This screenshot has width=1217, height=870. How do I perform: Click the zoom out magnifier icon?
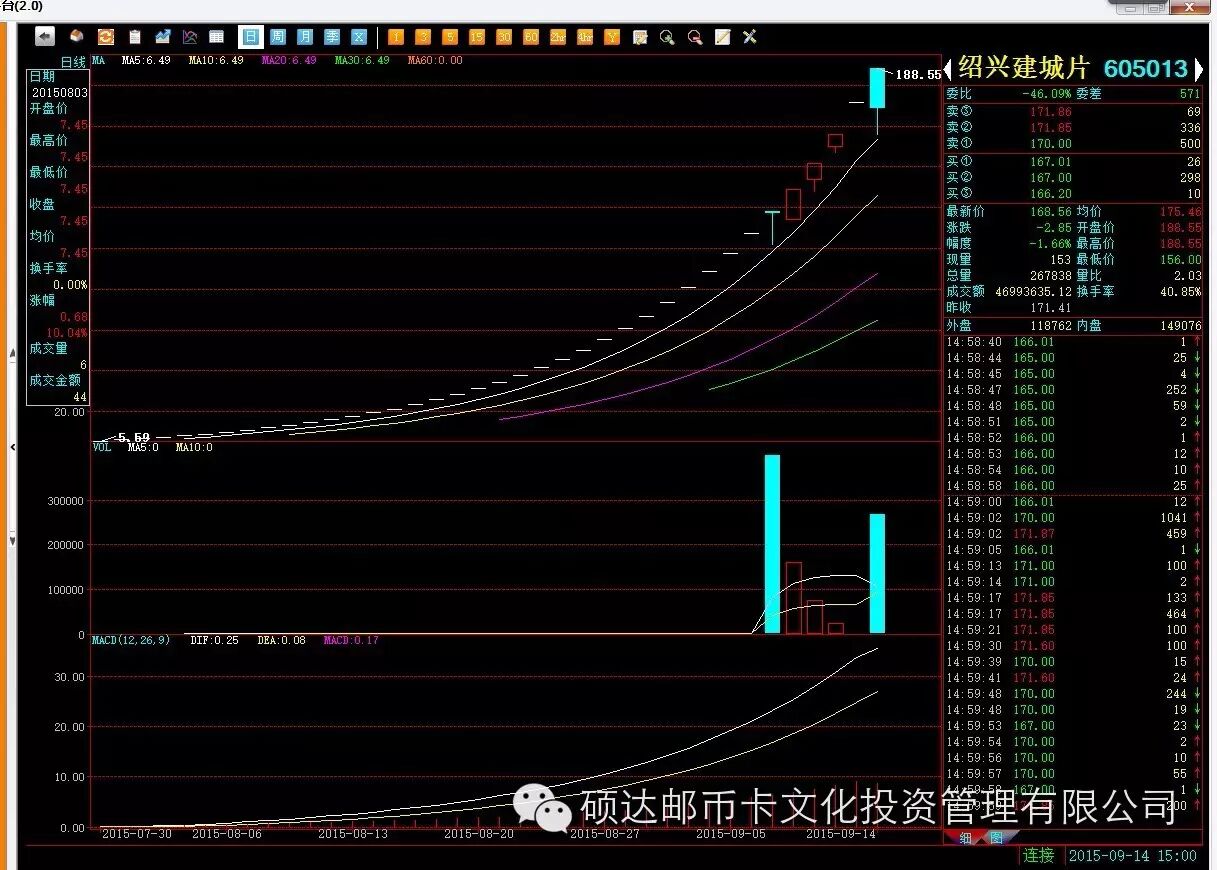695,37
